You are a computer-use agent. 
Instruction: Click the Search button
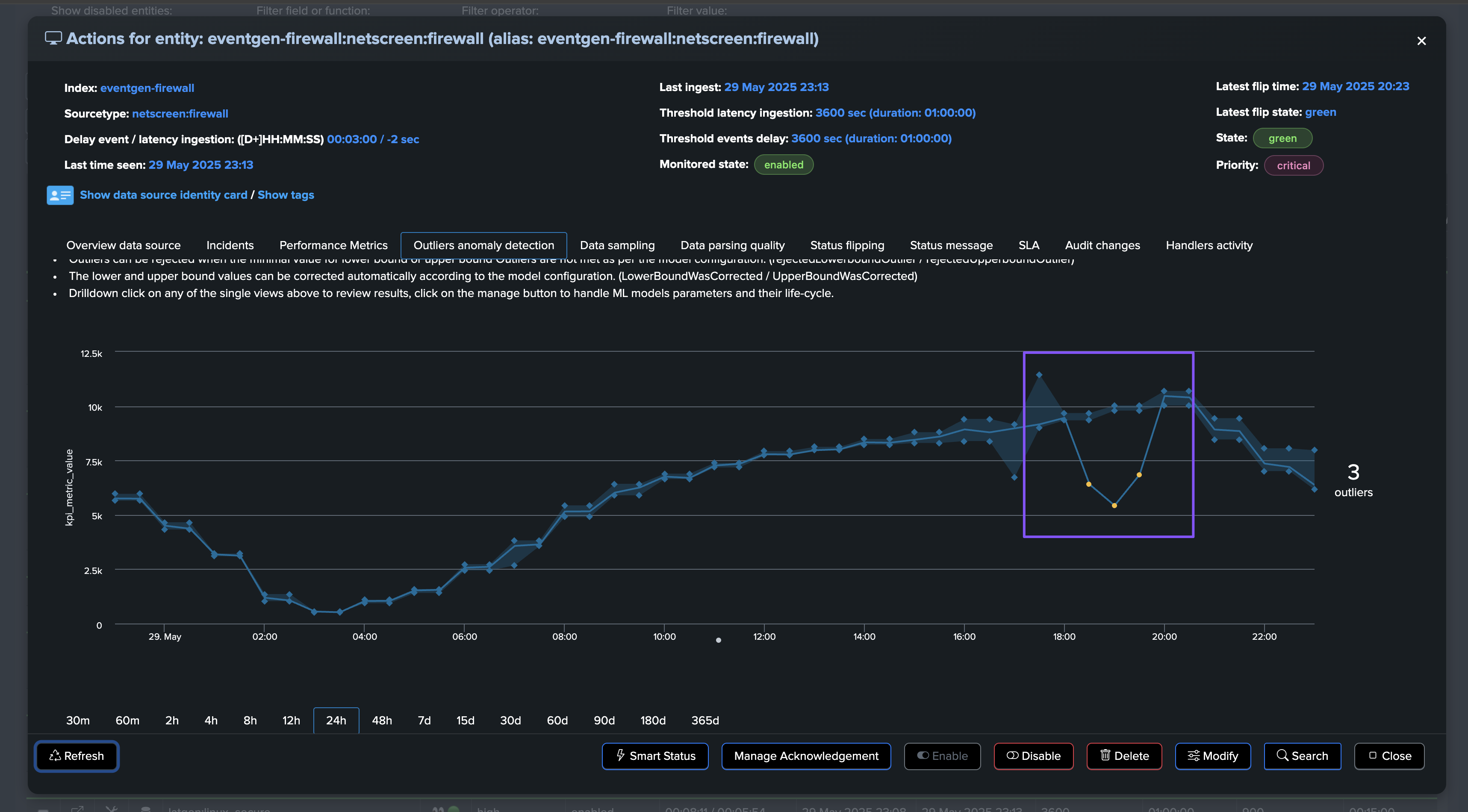[x=1302, y=756]
